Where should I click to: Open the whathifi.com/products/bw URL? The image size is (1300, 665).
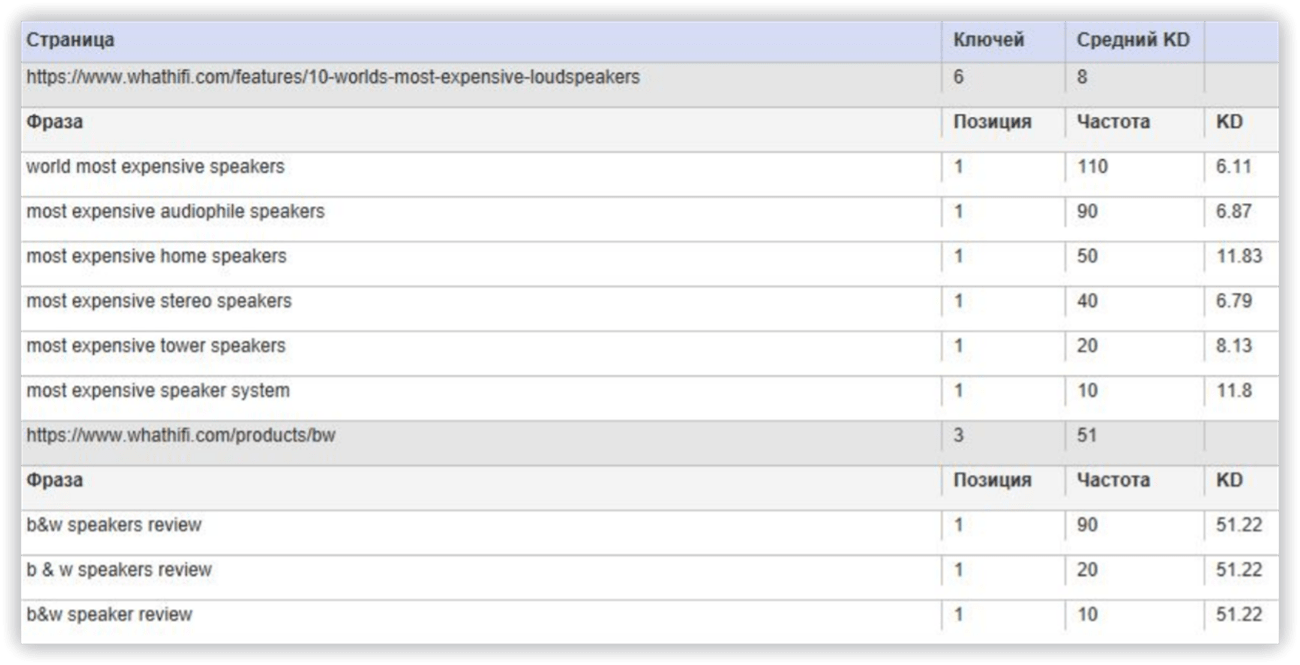point(180,435)
